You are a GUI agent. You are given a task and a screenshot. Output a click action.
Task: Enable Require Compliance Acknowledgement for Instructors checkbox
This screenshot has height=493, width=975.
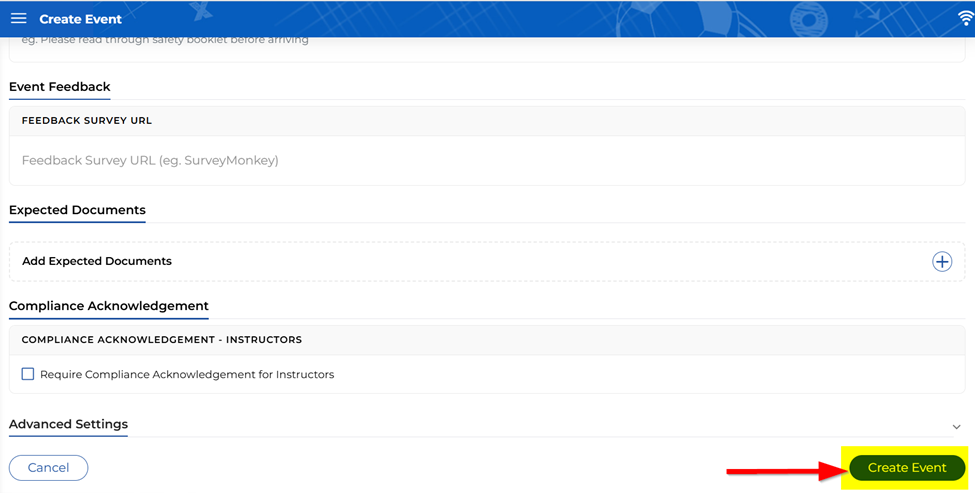(28, 374)
